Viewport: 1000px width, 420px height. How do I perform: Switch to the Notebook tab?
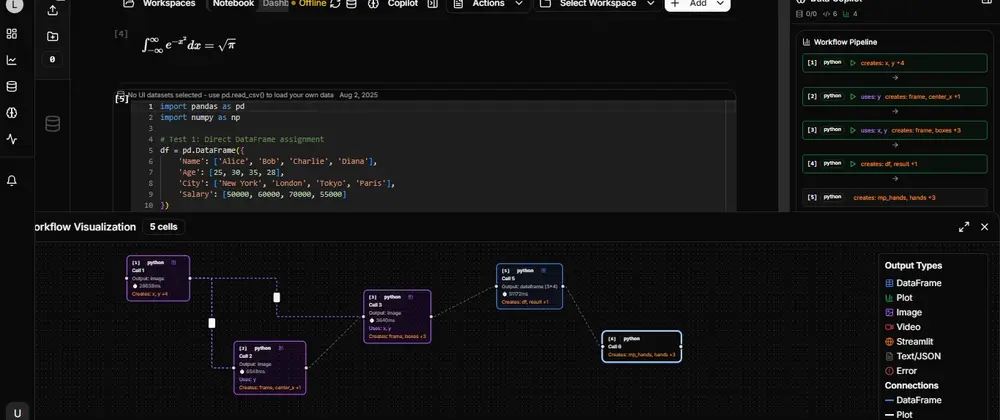pyautogui.click(x=233, y=4)
